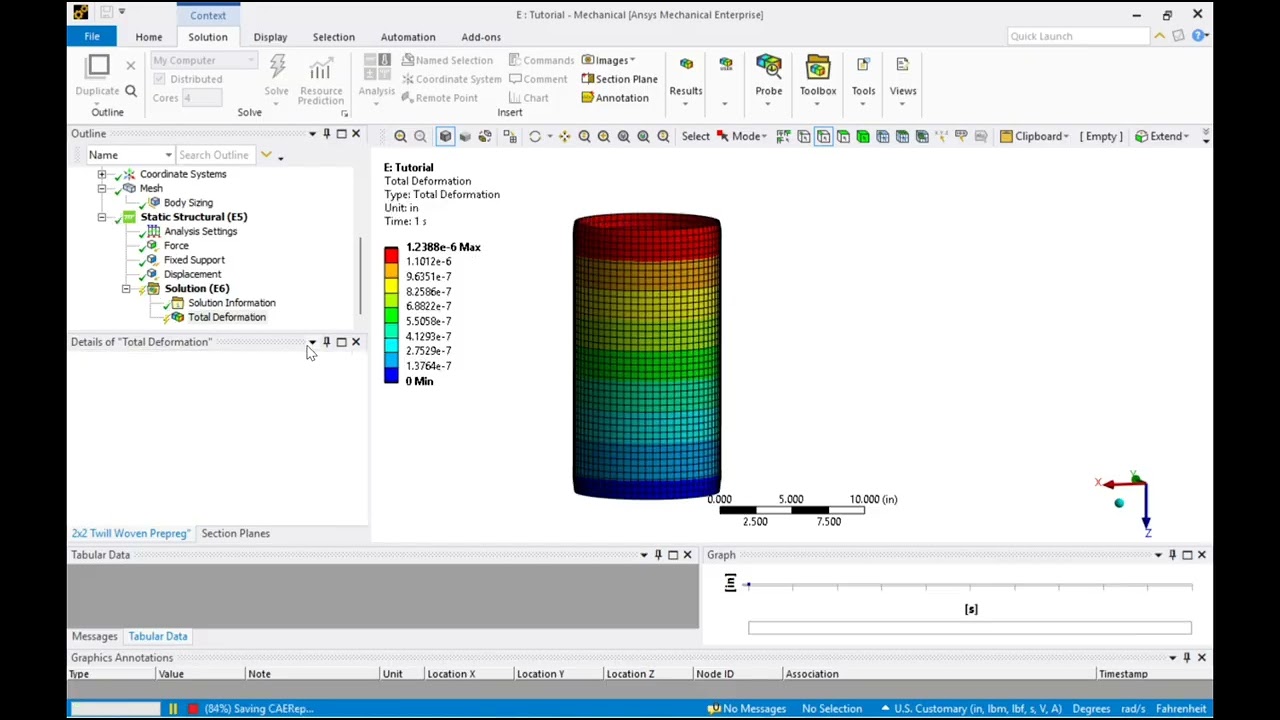Insert a Commands object
The height and width of the screenshot is (720, 1280).
coord(541,60)
